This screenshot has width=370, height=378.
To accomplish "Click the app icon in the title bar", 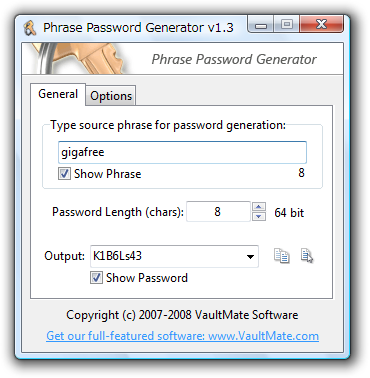I will pyautogui.click(x=30, y=28).
